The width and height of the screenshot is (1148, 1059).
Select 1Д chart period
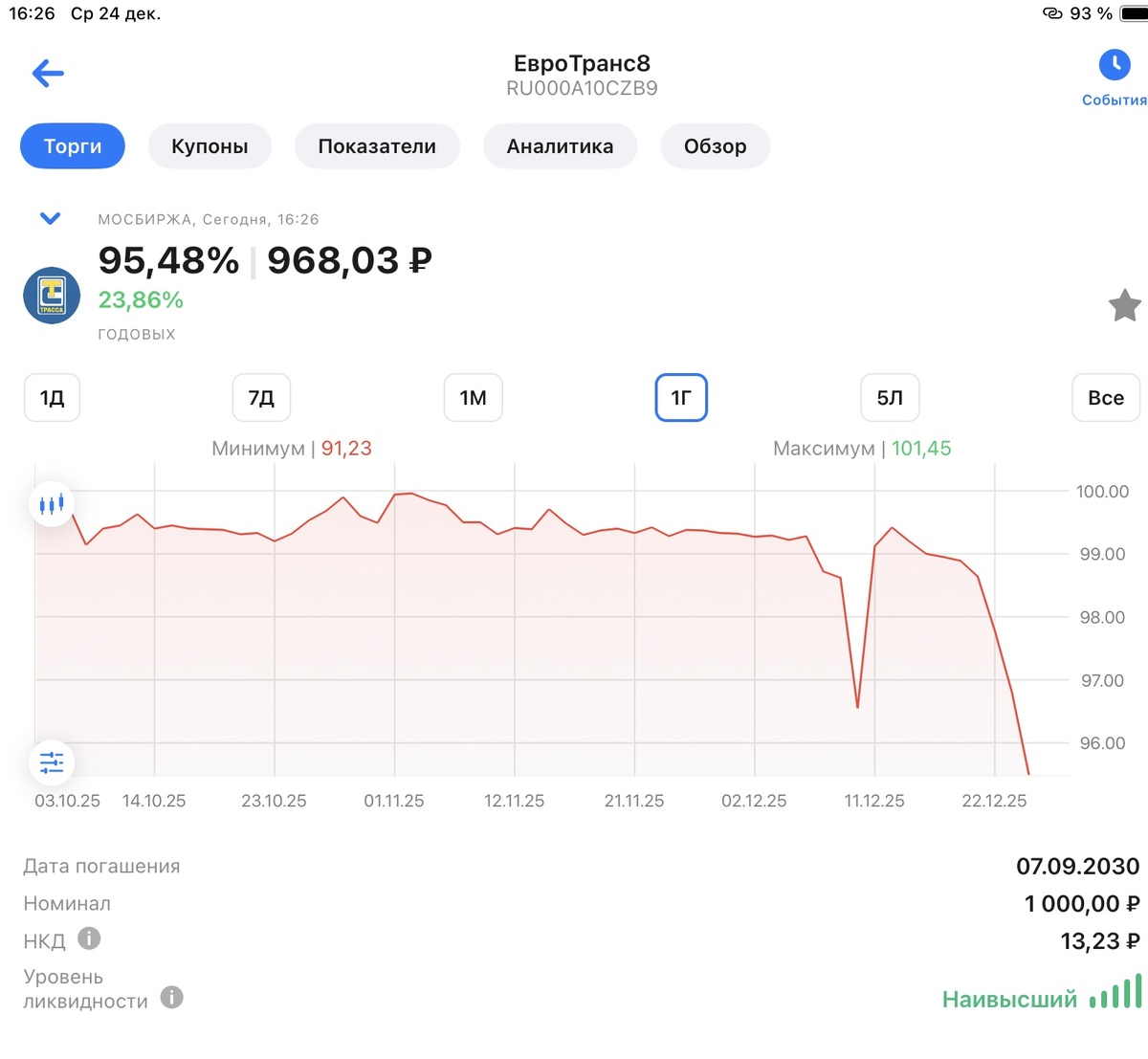pos(52,398)
